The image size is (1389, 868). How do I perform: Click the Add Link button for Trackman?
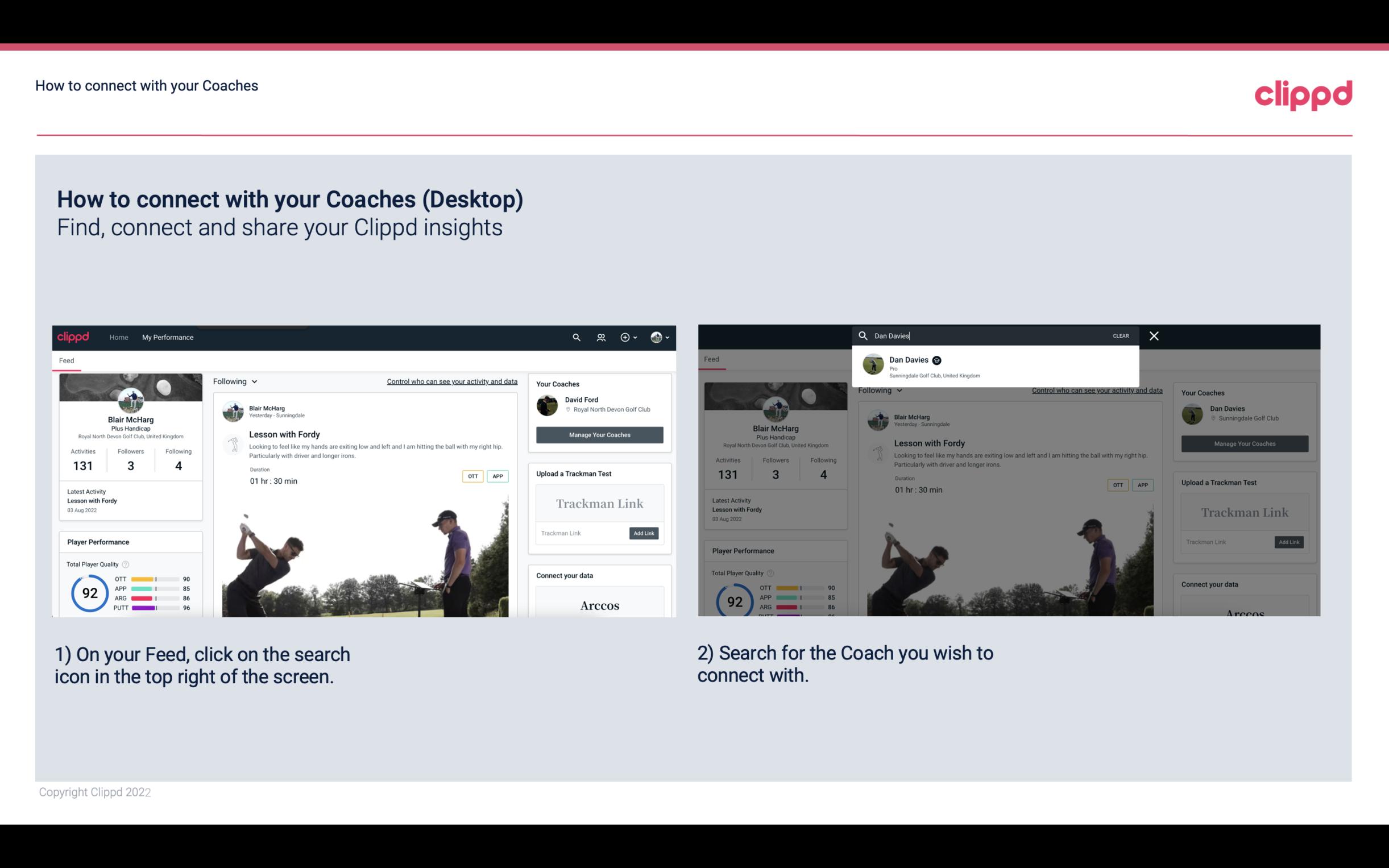[x=644, y=533]
